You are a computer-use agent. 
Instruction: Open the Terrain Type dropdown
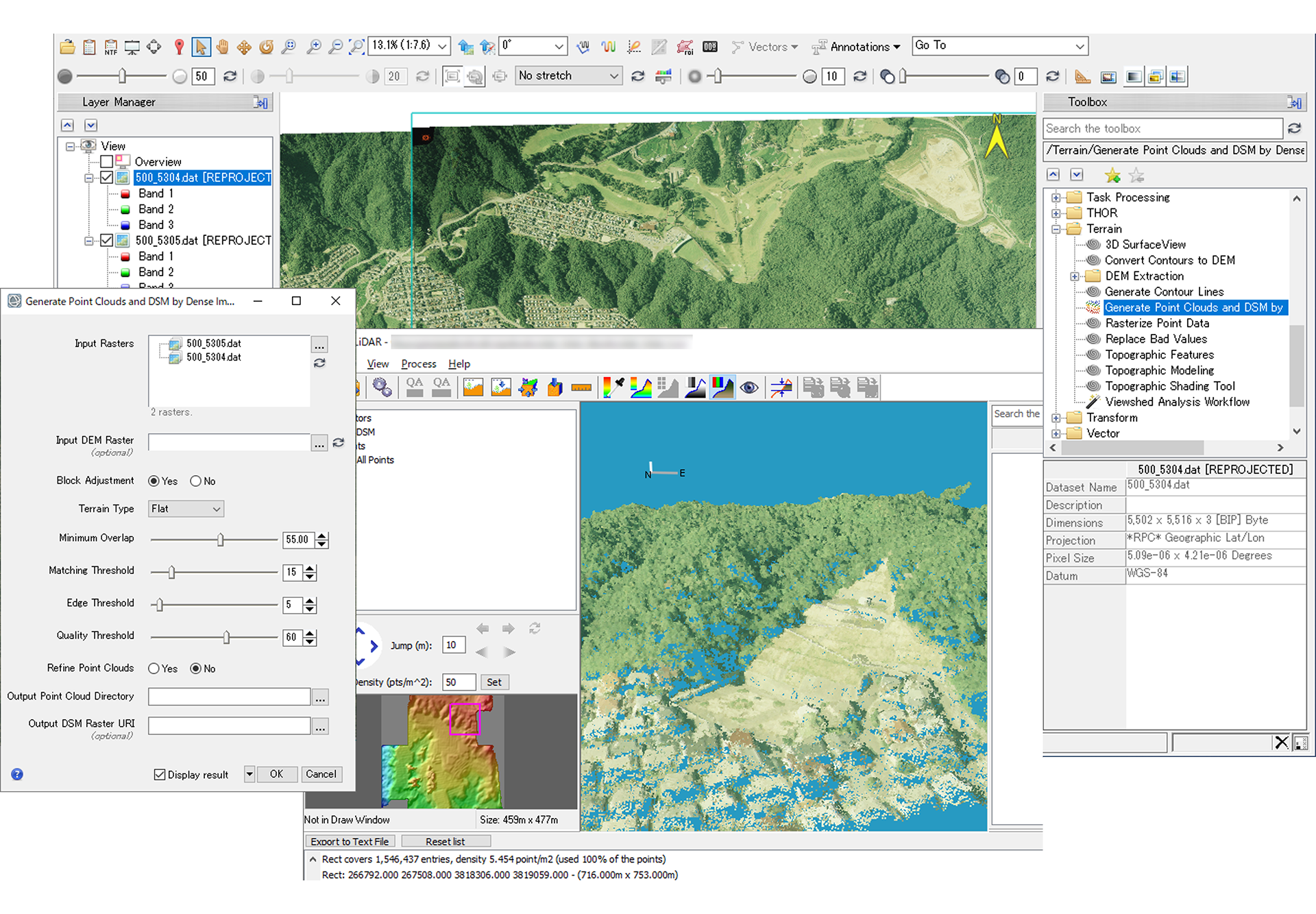(x=186, y=509)
